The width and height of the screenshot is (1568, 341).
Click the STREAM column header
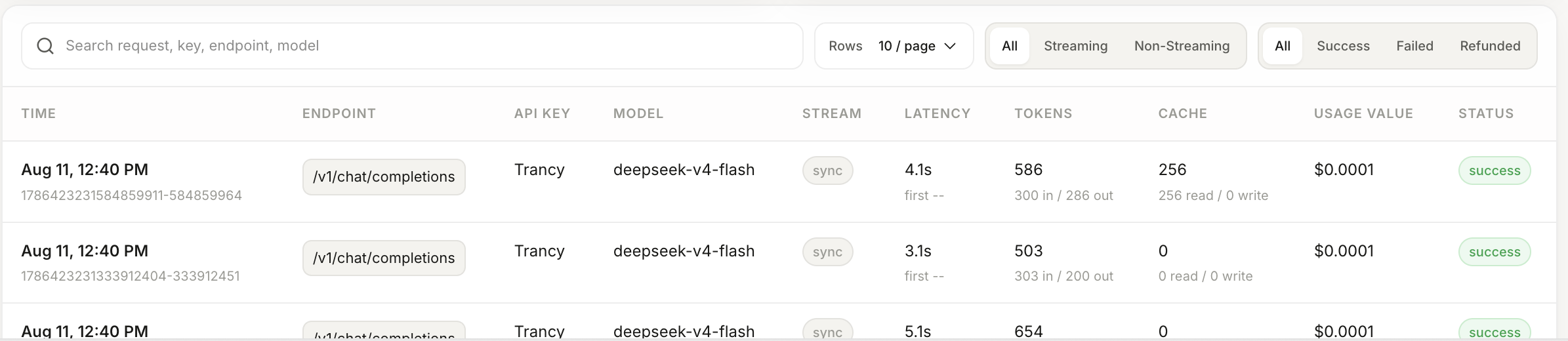832,113
